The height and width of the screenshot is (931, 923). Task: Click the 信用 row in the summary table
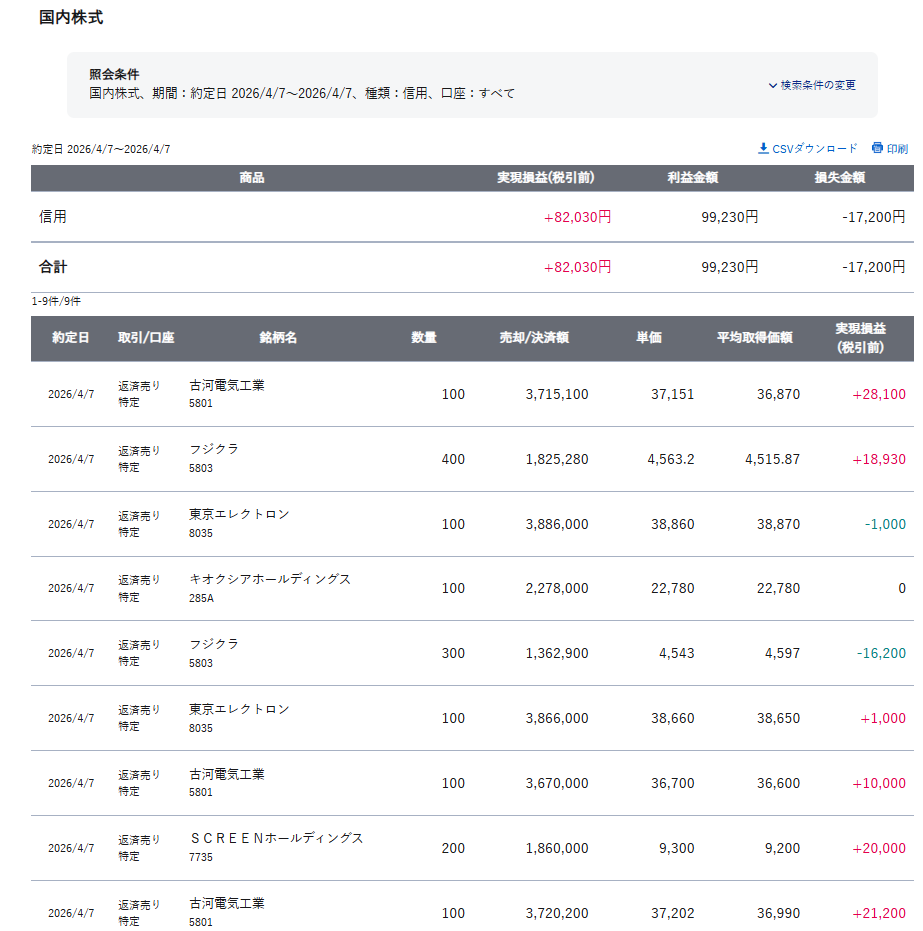click(53, 216)
